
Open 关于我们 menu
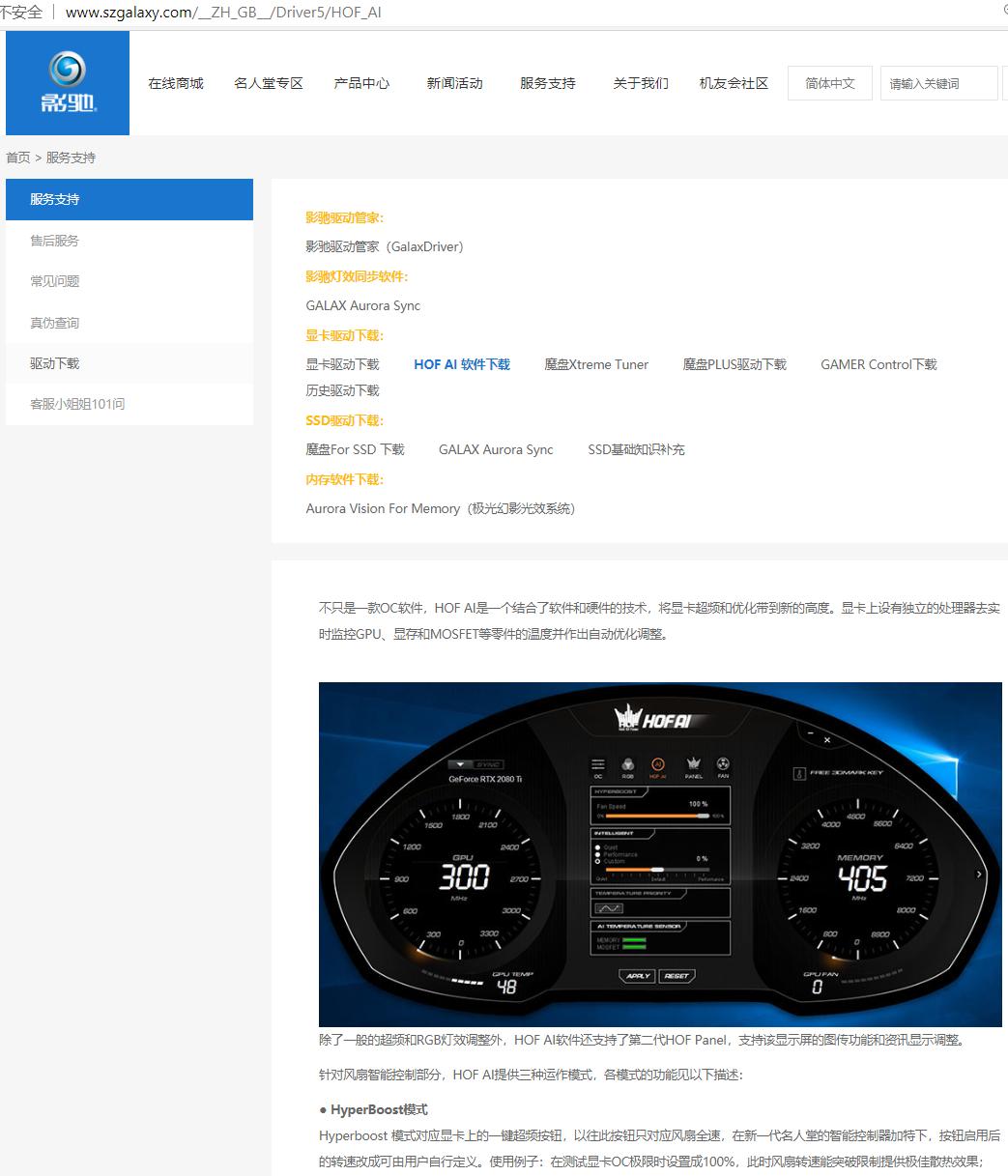[x=641, y=83]
